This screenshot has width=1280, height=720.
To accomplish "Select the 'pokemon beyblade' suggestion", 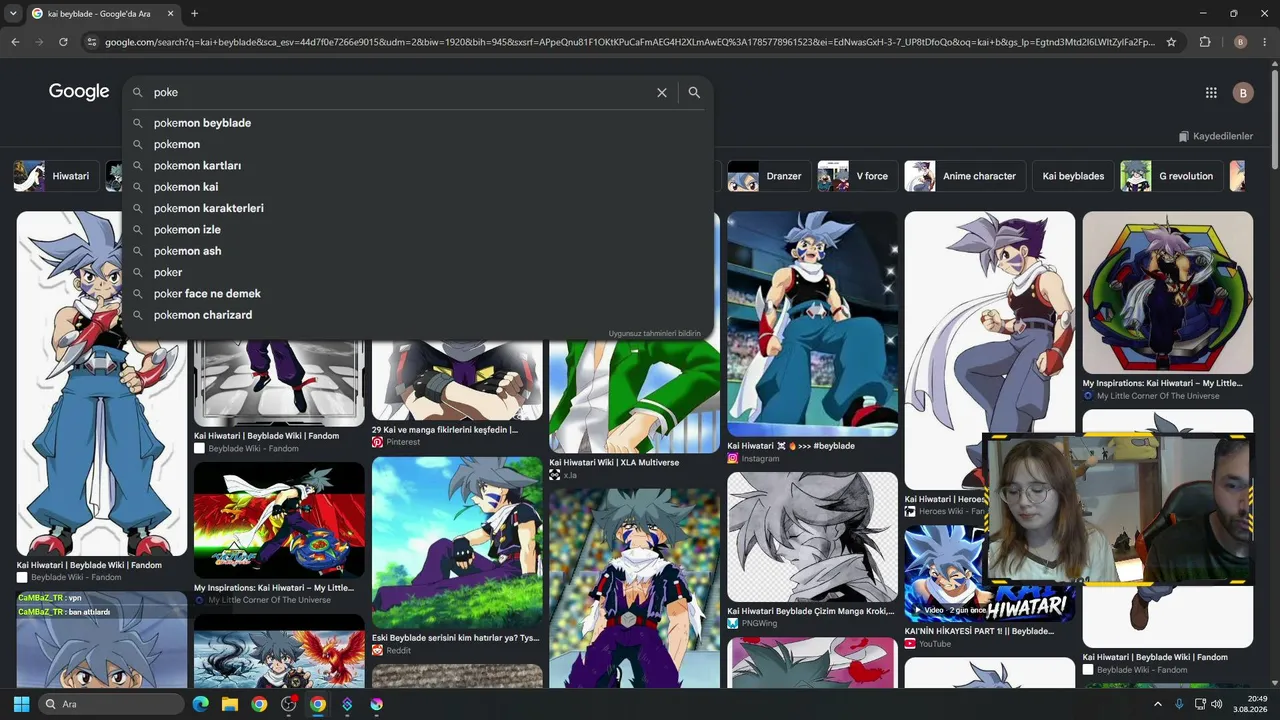I will pyautogui.click(x=418, y=123).
